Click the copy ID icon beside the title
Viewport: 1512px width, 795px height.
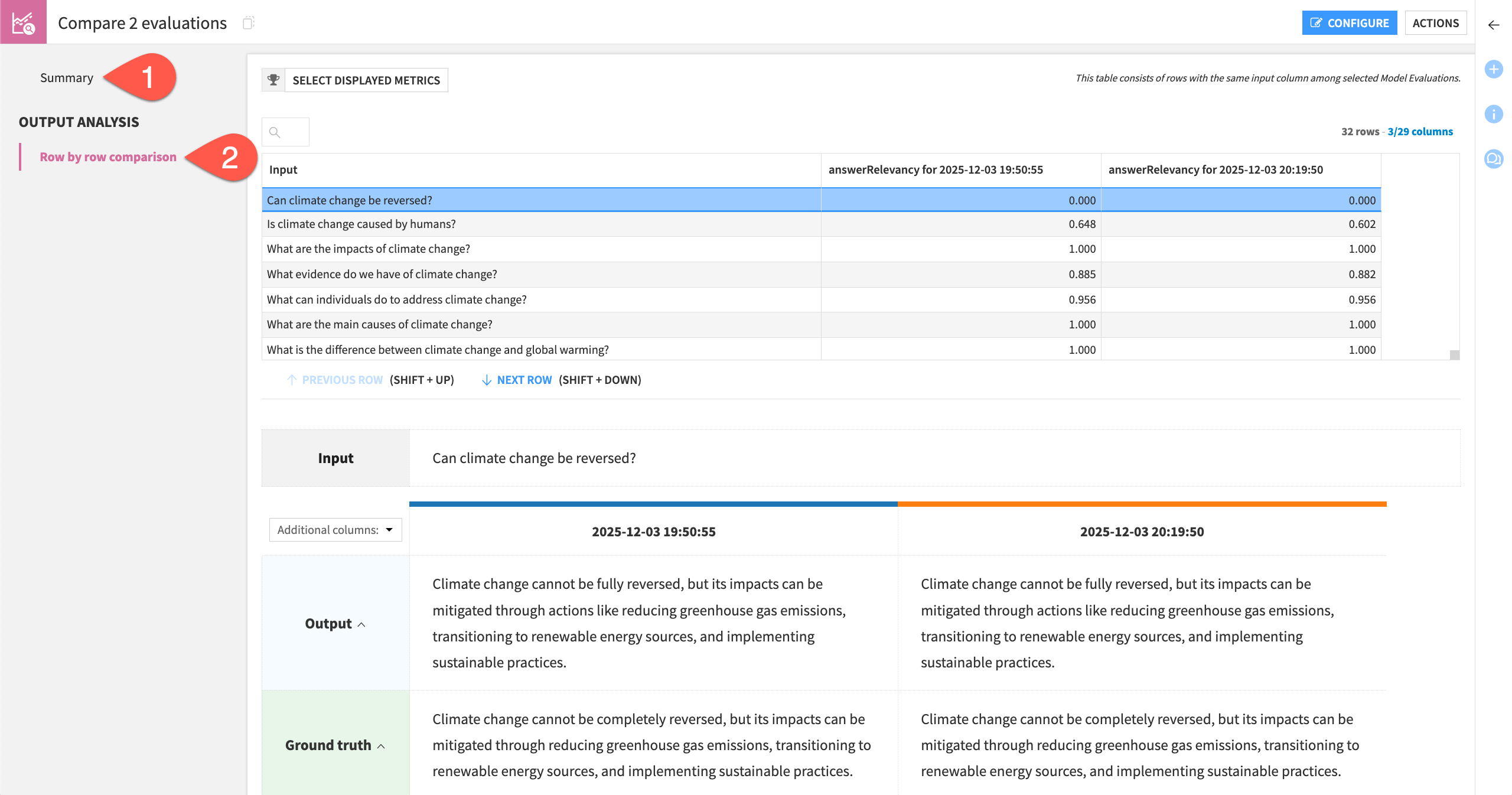249,23
